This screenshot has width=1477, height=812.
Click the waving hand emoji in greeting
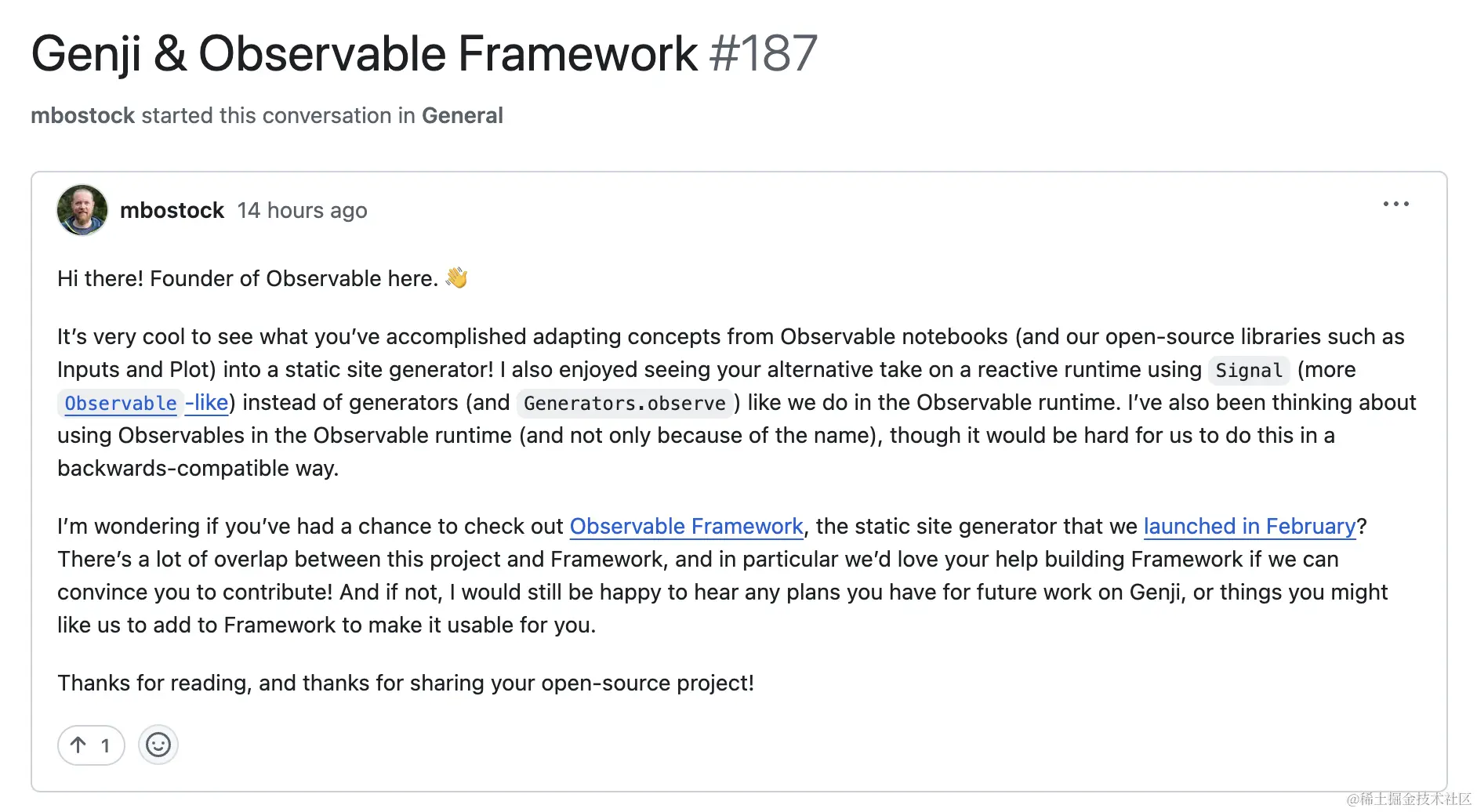(x=458, y=277)
